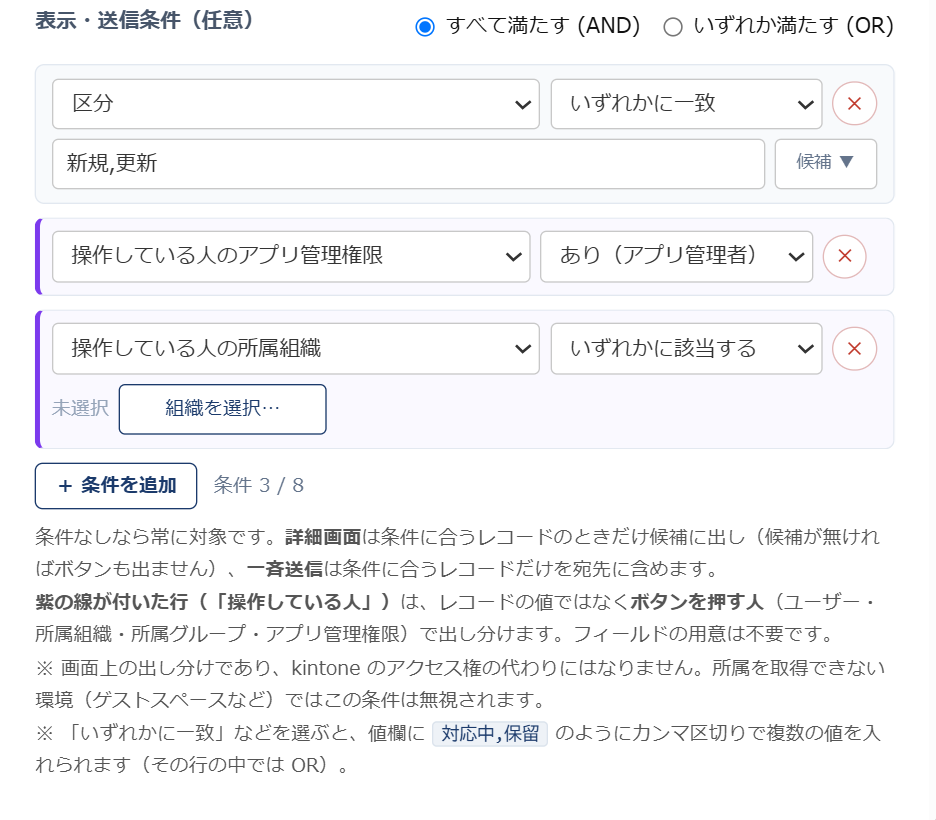Image resolution: width=936 pixels, height=820 pixels.
Task: Open the 候補 suggestions dropdown
Action: pyautogui.click(x=826, y=164)
